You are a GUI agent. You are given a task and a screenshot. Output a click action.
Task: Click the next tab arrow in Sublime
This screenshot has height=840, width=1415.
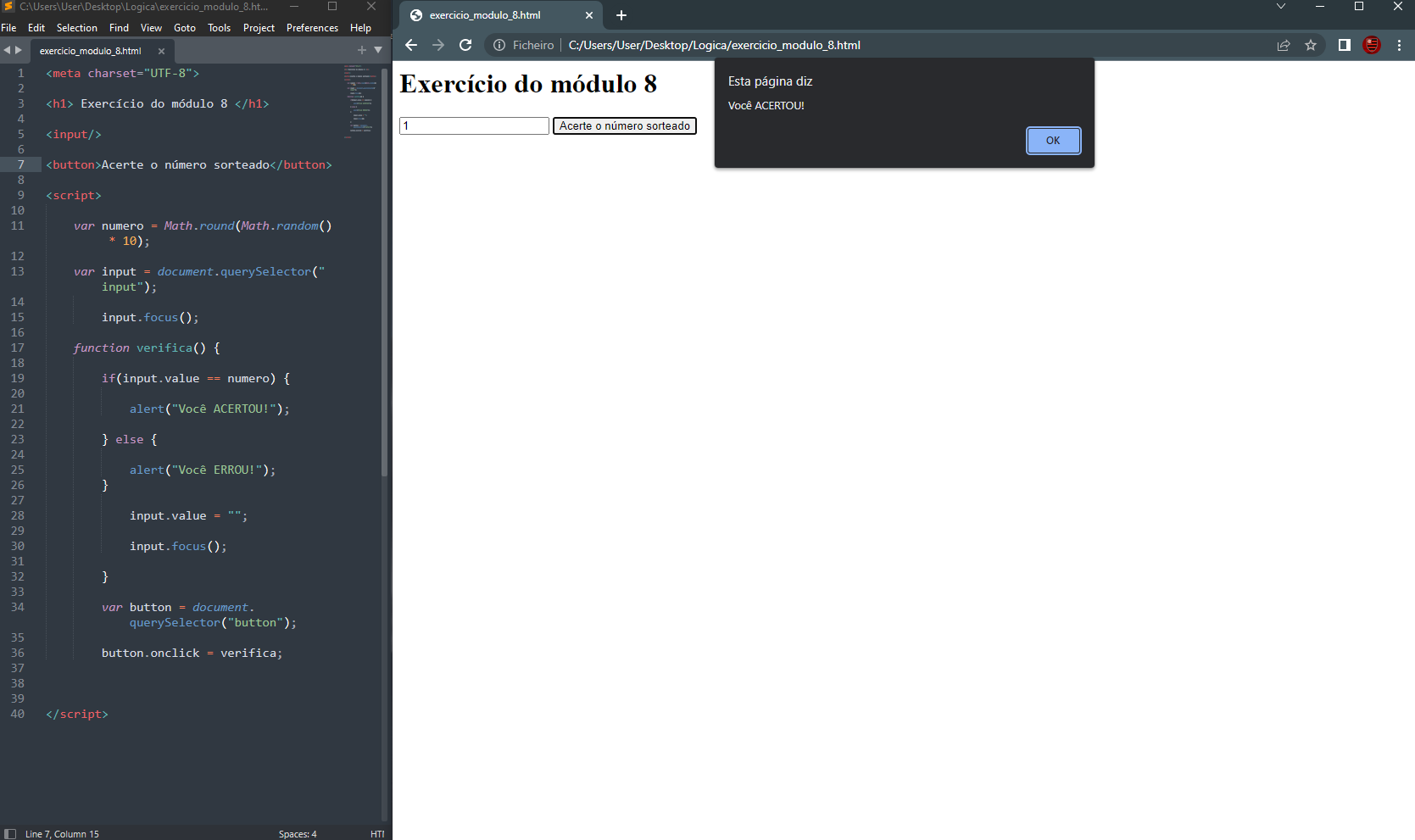pyautogui.click(x=19, y=50)
